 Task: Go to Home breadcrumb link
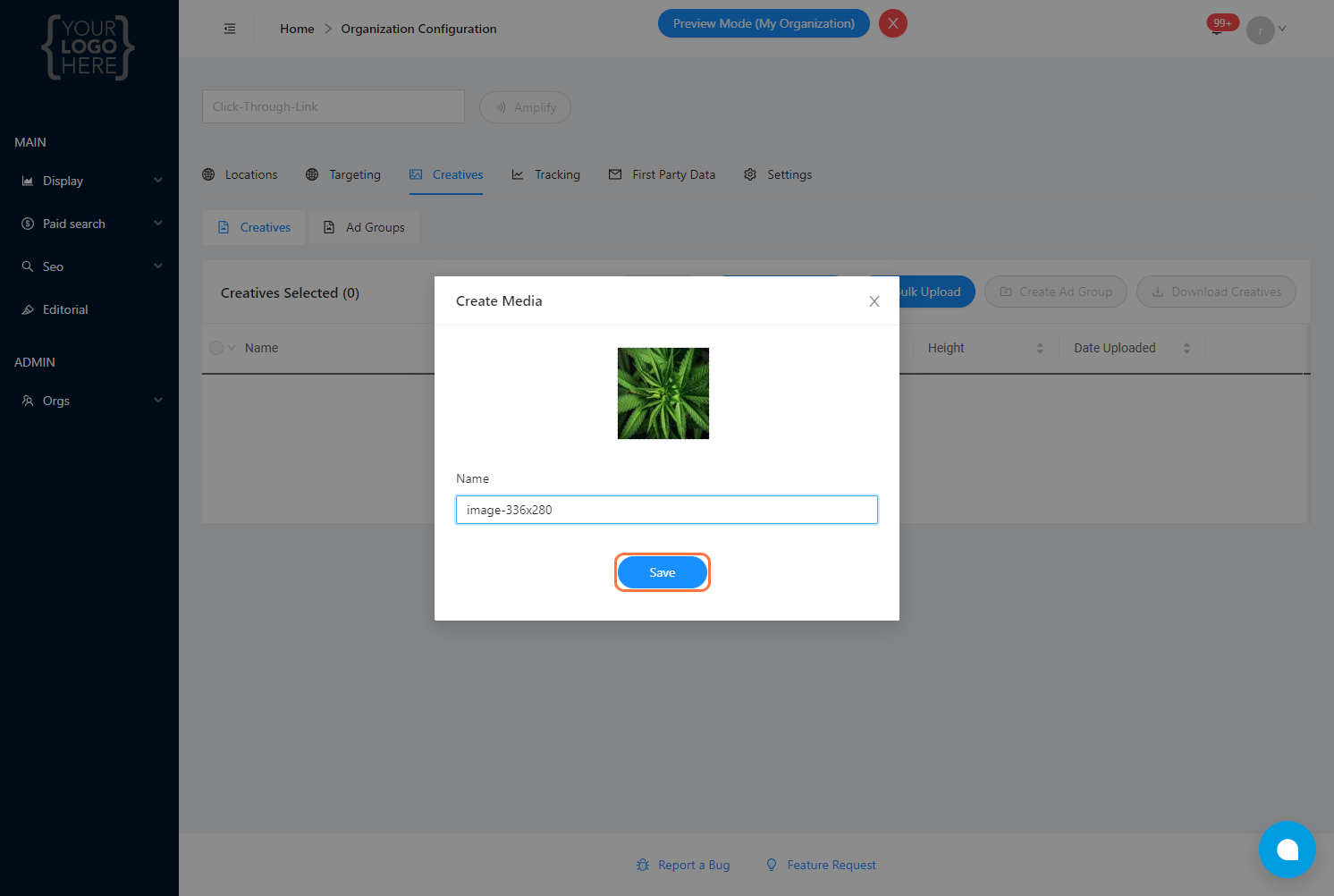pyautogui.click(x=297, y=29)
